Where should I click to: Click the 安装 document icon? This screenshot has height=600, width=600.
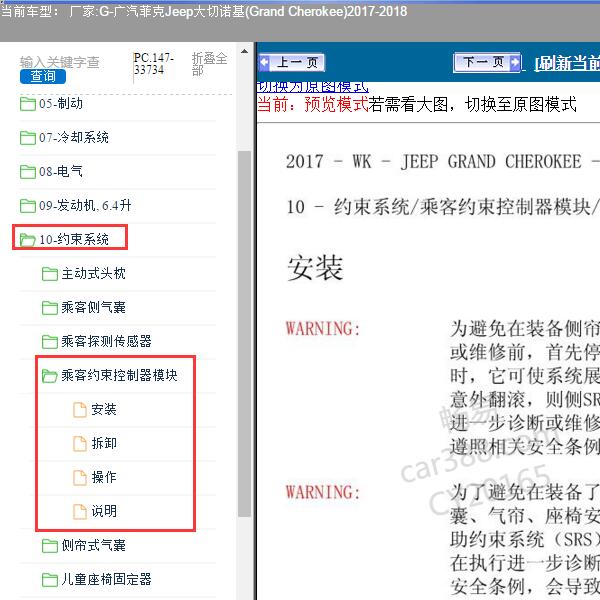click(80, 409)
